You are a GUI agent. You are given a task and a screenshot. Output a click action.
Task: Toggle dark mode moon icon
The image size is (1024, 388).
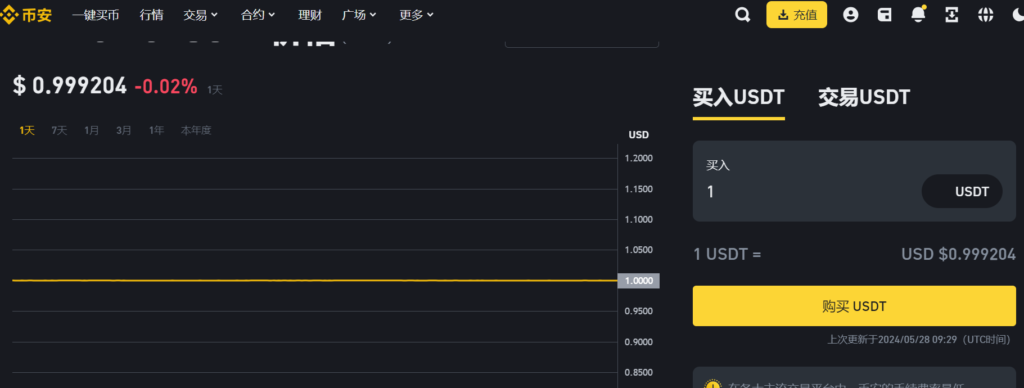pos(1017,14)
